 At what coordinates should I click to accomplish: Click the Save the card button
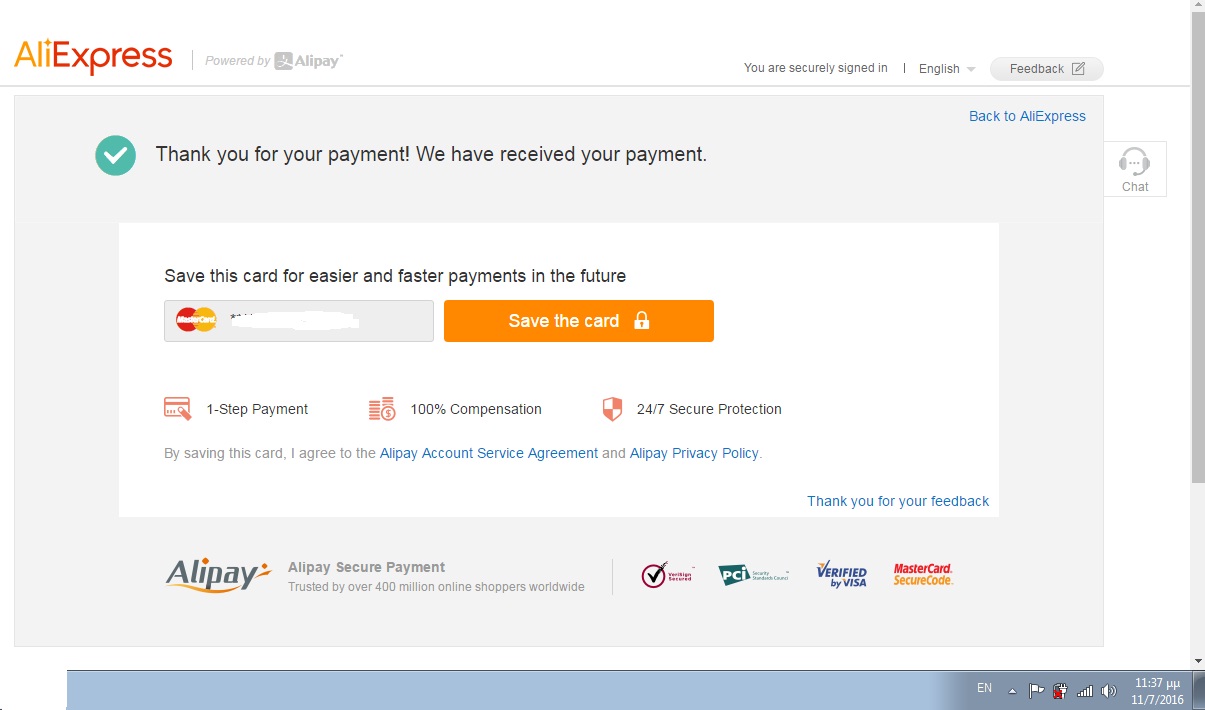579,321
